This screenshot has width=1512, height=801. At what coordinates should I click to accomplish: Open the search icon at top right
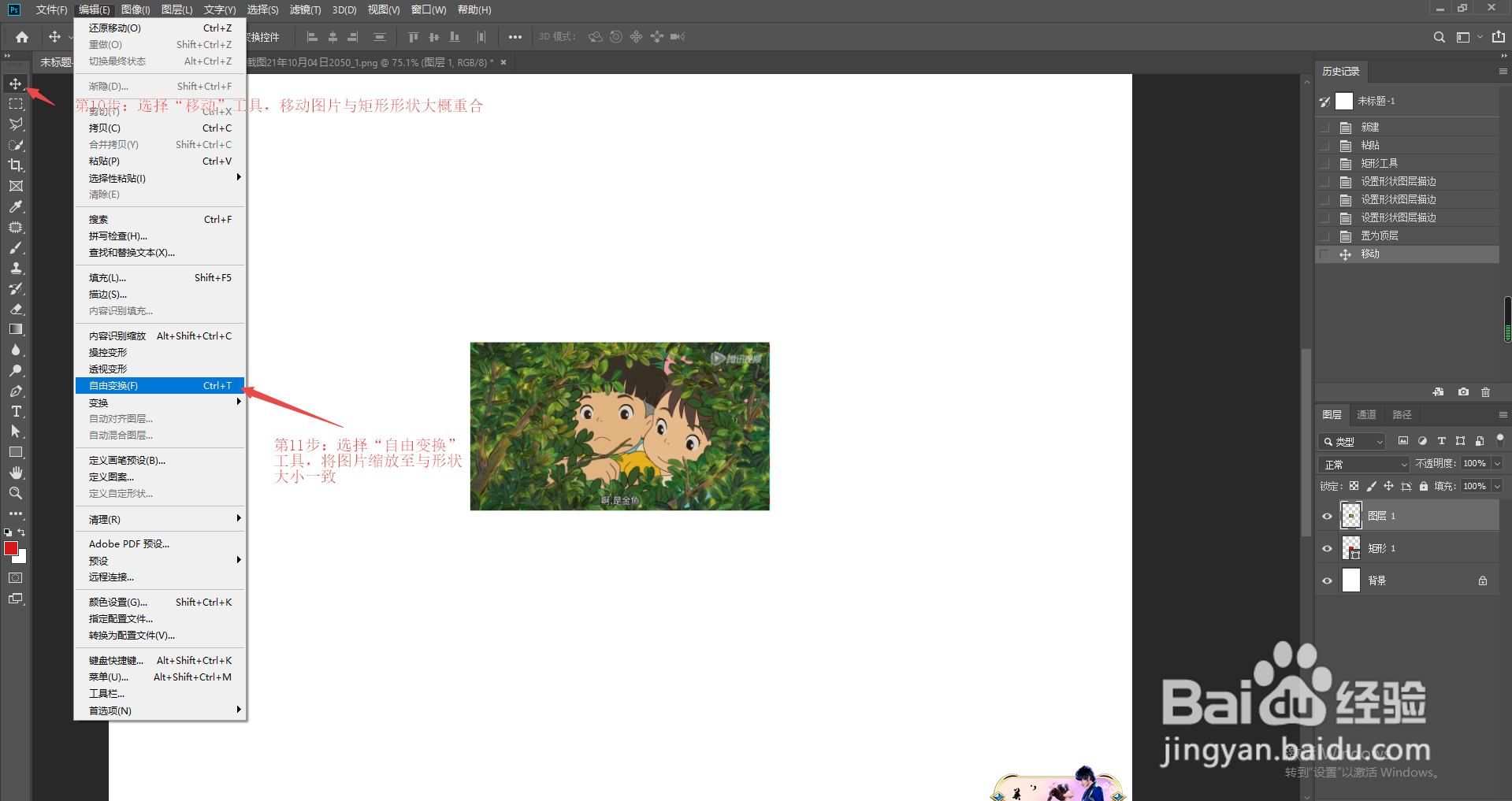(x=1440, y=37)
